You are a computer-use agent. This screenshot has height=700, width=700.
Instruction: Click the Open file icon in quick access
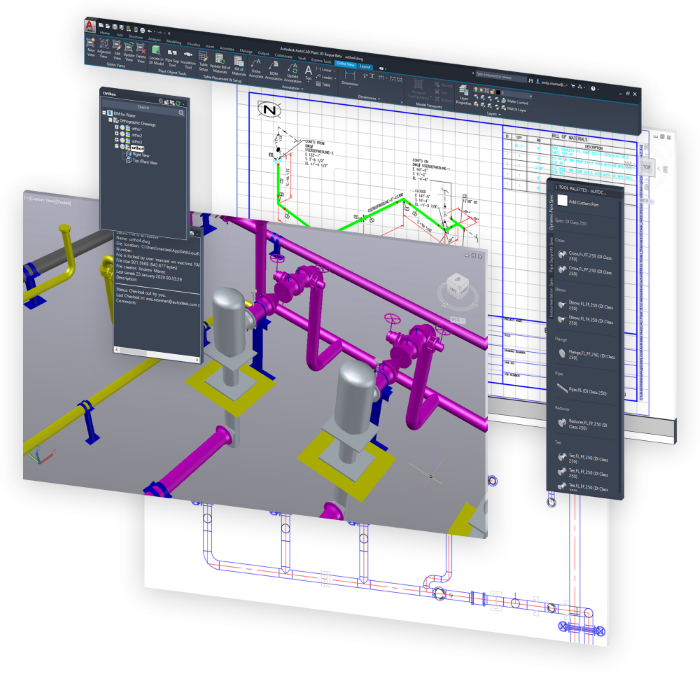[x=108, y=26]
